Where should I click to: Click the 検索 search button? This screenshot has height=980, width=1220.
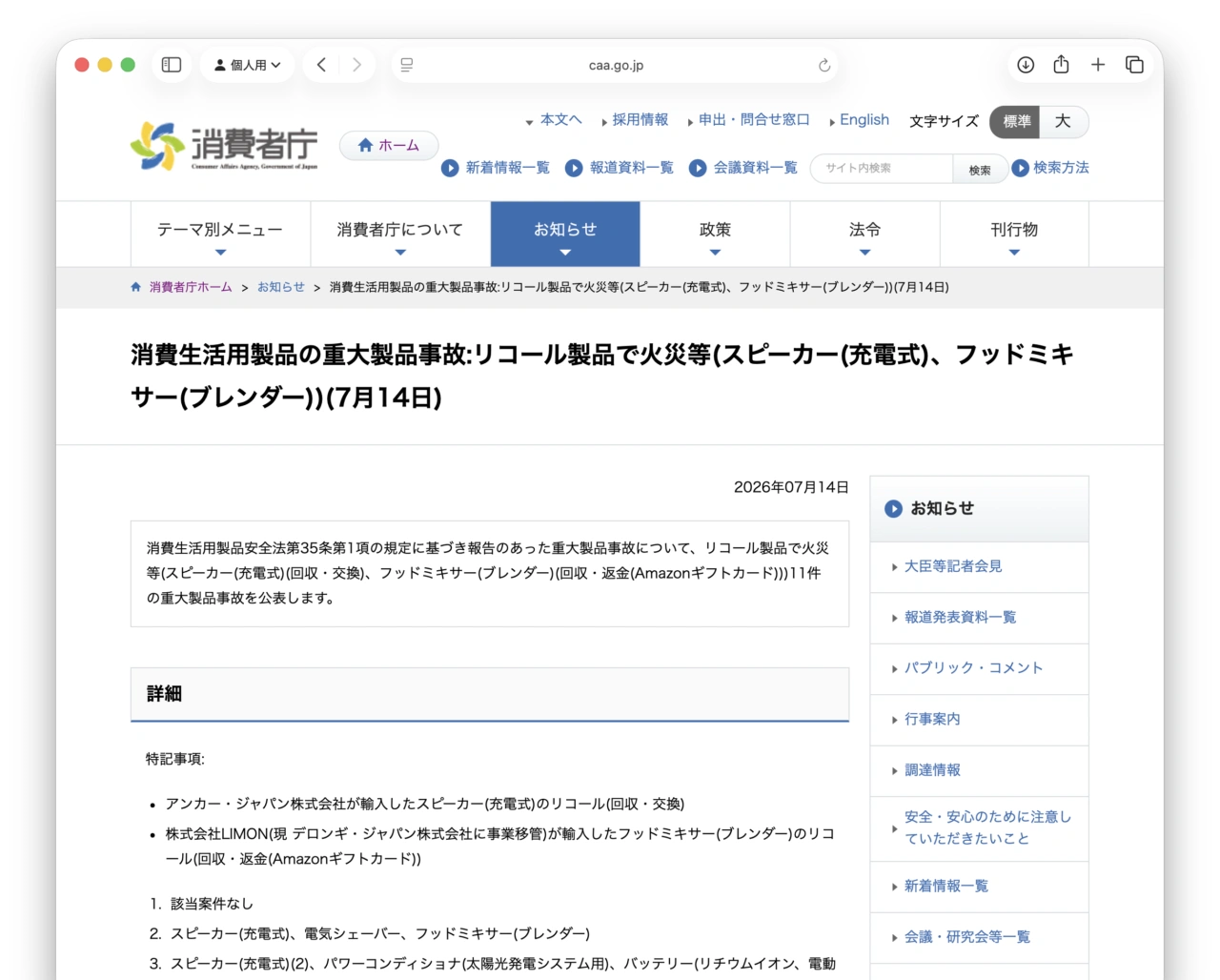point(980,170)
